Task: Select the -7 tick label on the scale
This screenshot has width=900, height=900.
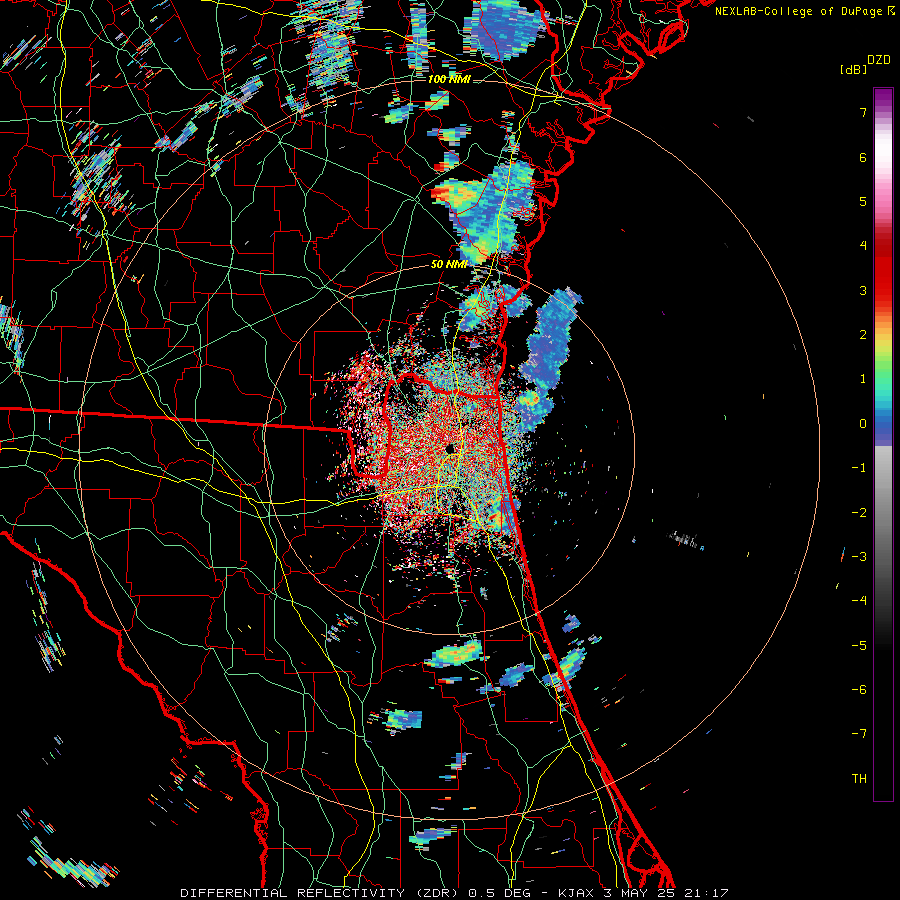Action: [859, 734]
